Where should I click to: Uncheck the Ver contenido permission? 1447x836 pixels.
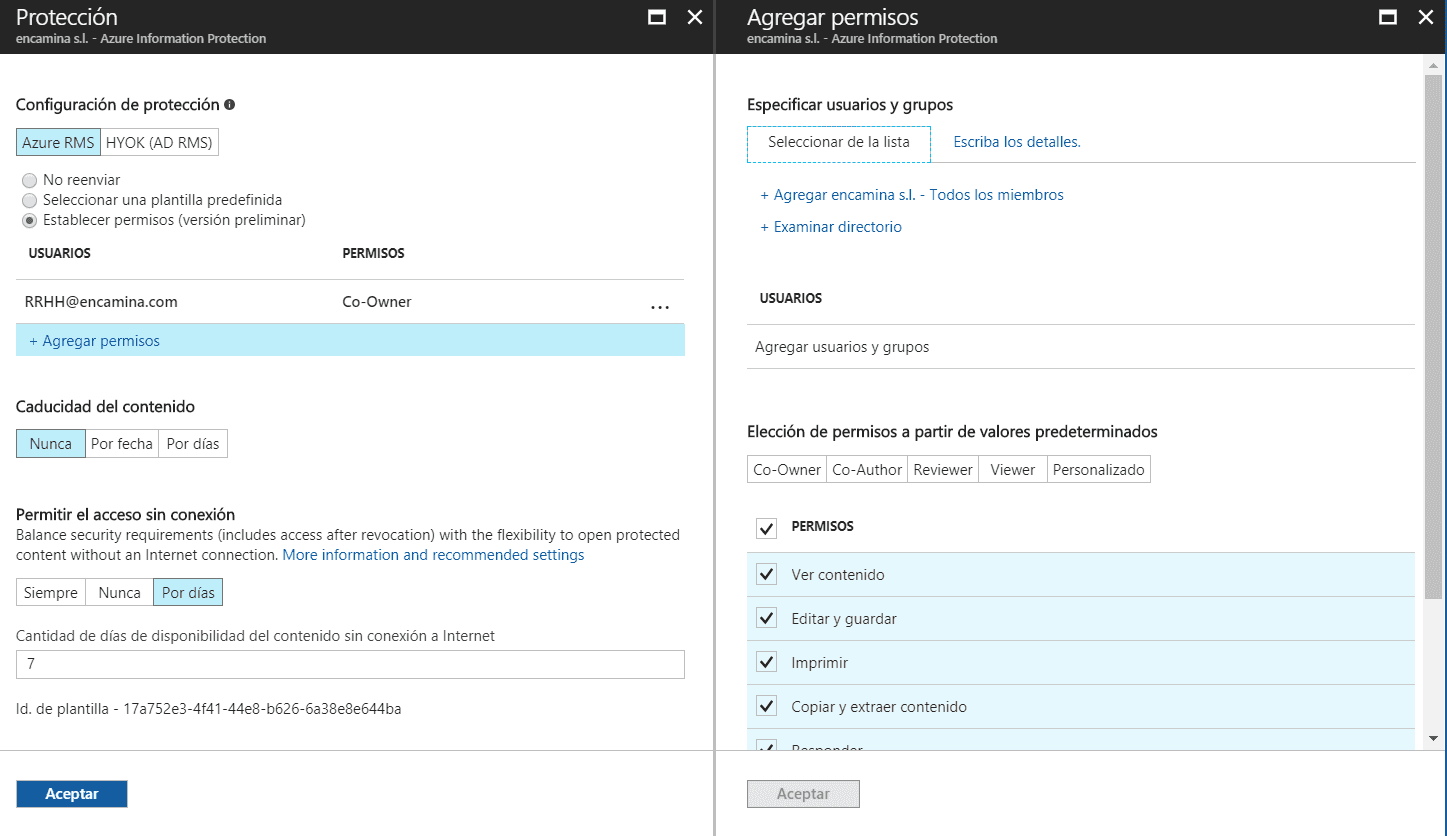coord(767,574)
